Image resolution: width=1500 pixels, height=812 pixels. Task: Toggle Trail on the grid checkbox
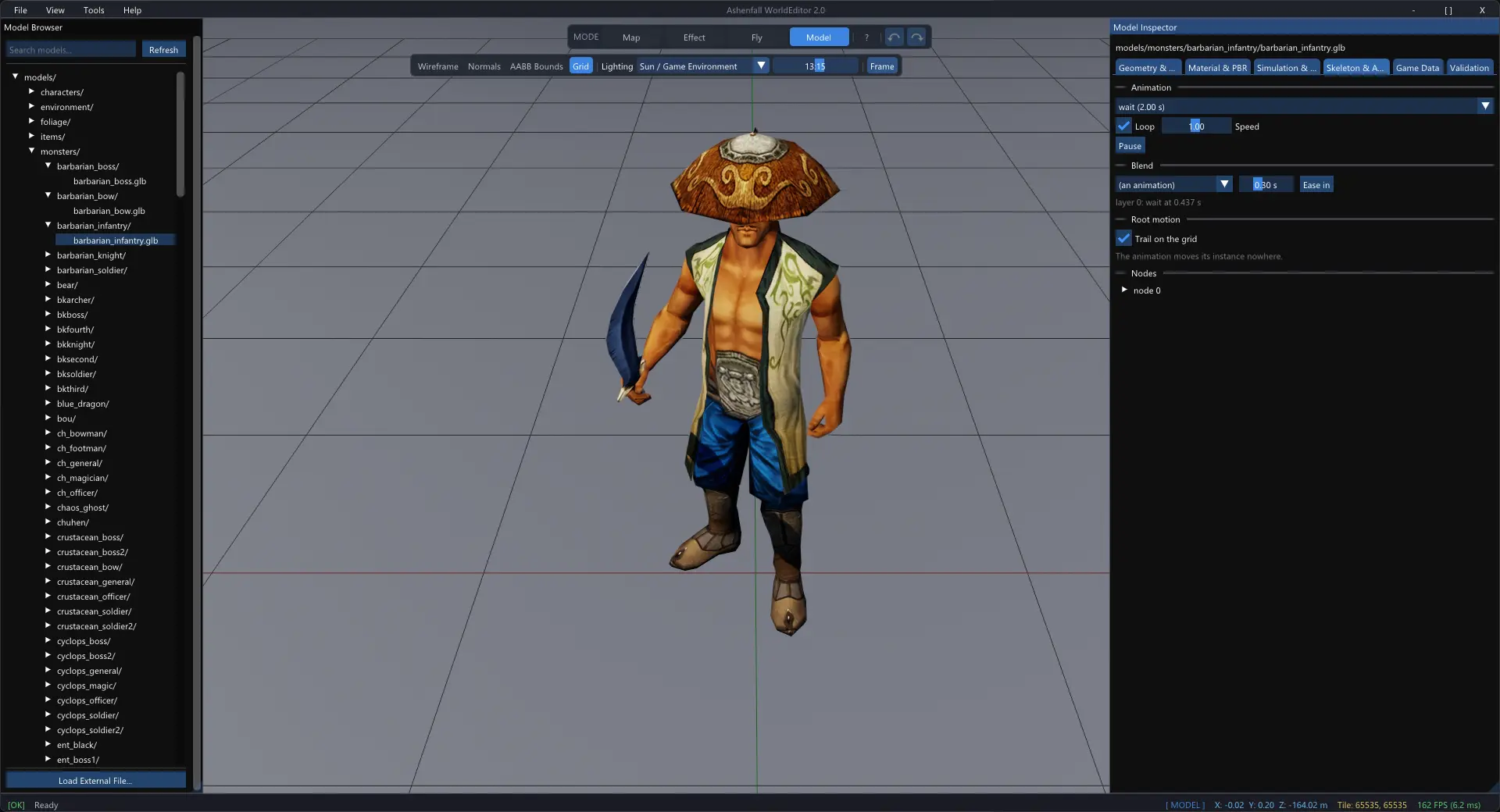pyautogui.click(x=1123, y=238)
